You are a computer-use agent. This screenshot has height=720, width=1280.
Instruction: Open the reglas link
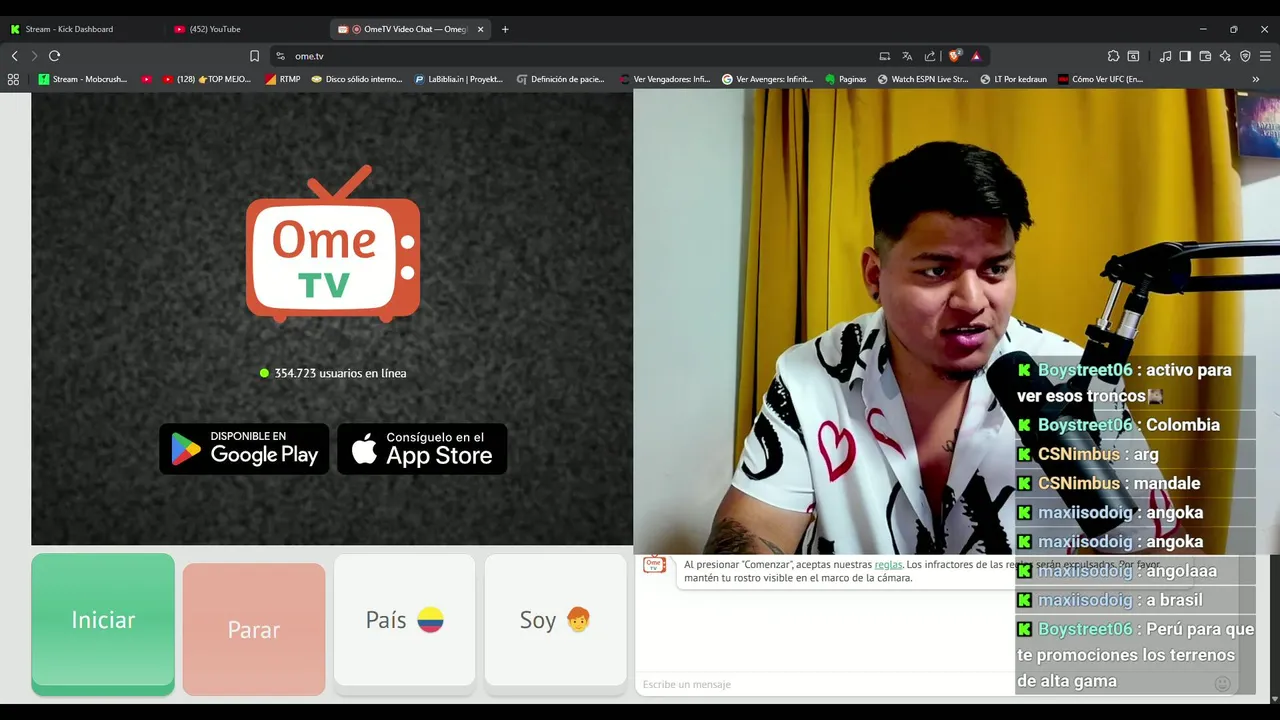coord(888,565)
